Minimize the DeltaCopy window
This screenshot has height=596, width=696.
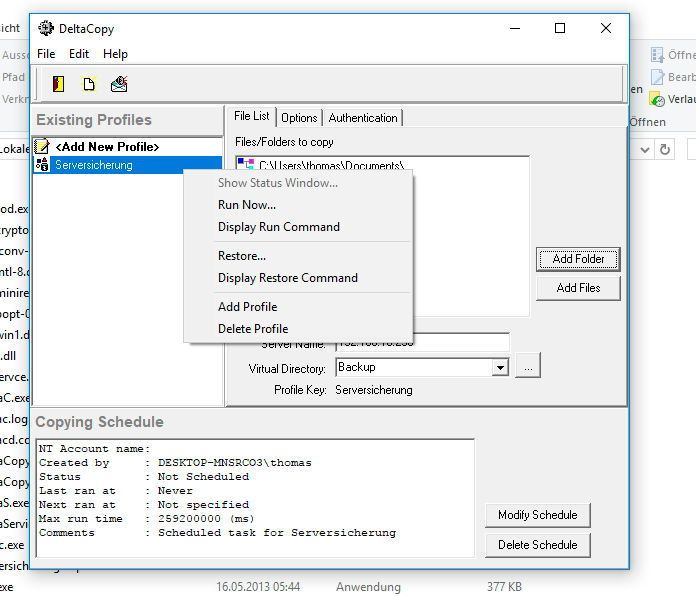(515, 28)
